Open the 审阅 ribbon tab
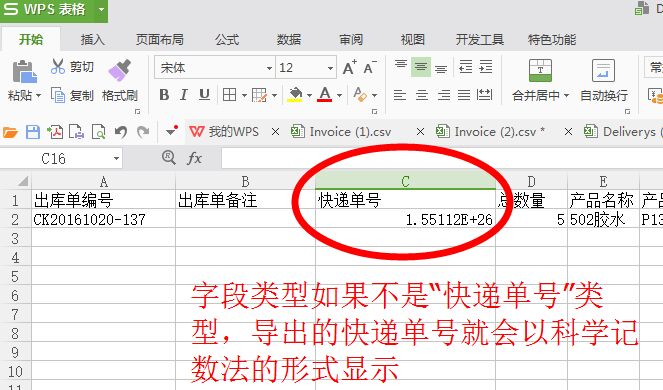Image resolution: width=663 pixels, height=390 pixels. coord(351,40)
